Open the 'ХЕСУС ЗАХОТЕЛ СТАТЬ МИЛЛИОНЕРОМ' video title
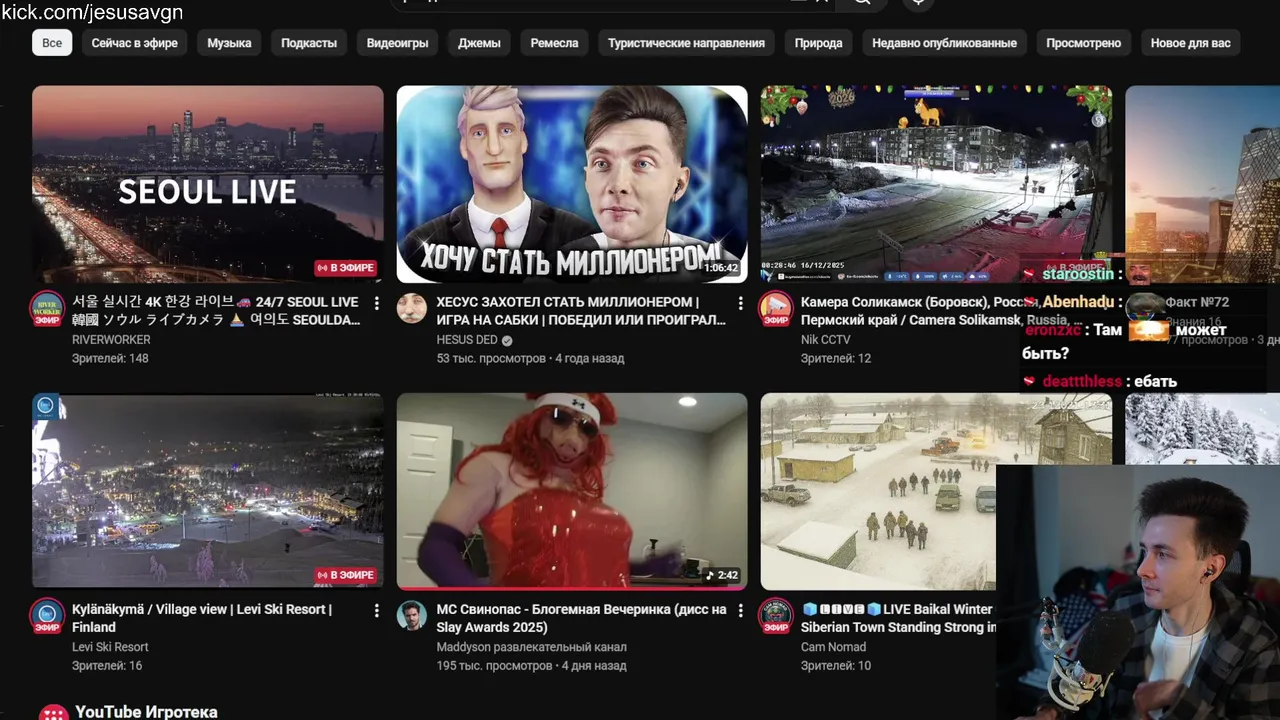Image resolution: width=1280 pixels, height=720 pixels. coord(581,311)
